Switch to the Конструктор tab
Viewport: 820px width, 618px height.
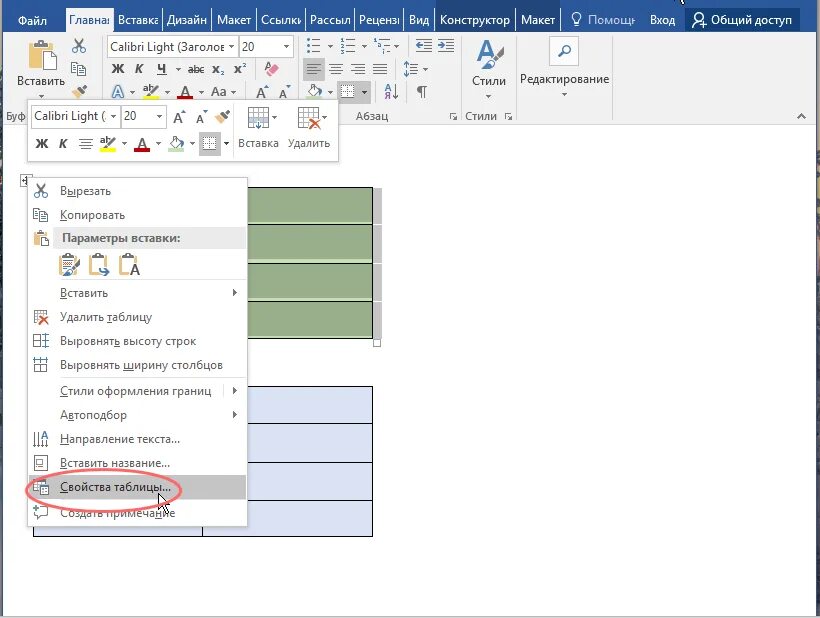(x=474, y=20)
